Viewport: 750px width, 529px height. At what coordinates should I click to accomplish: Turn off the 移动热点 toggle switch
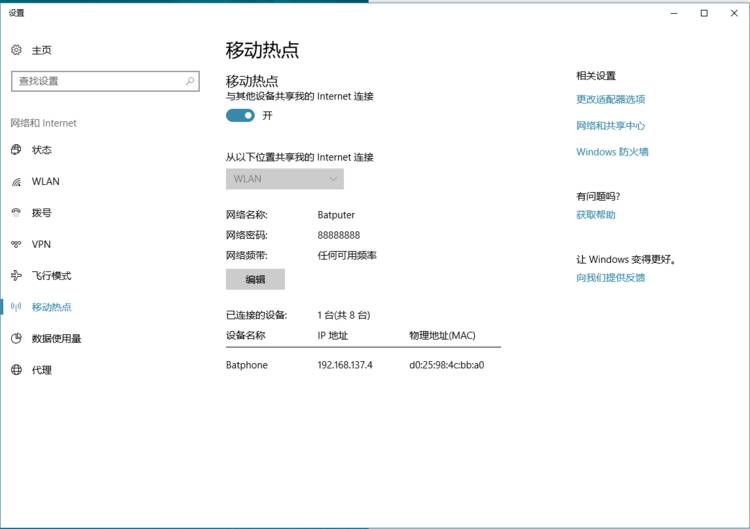[x=240, y=115]
